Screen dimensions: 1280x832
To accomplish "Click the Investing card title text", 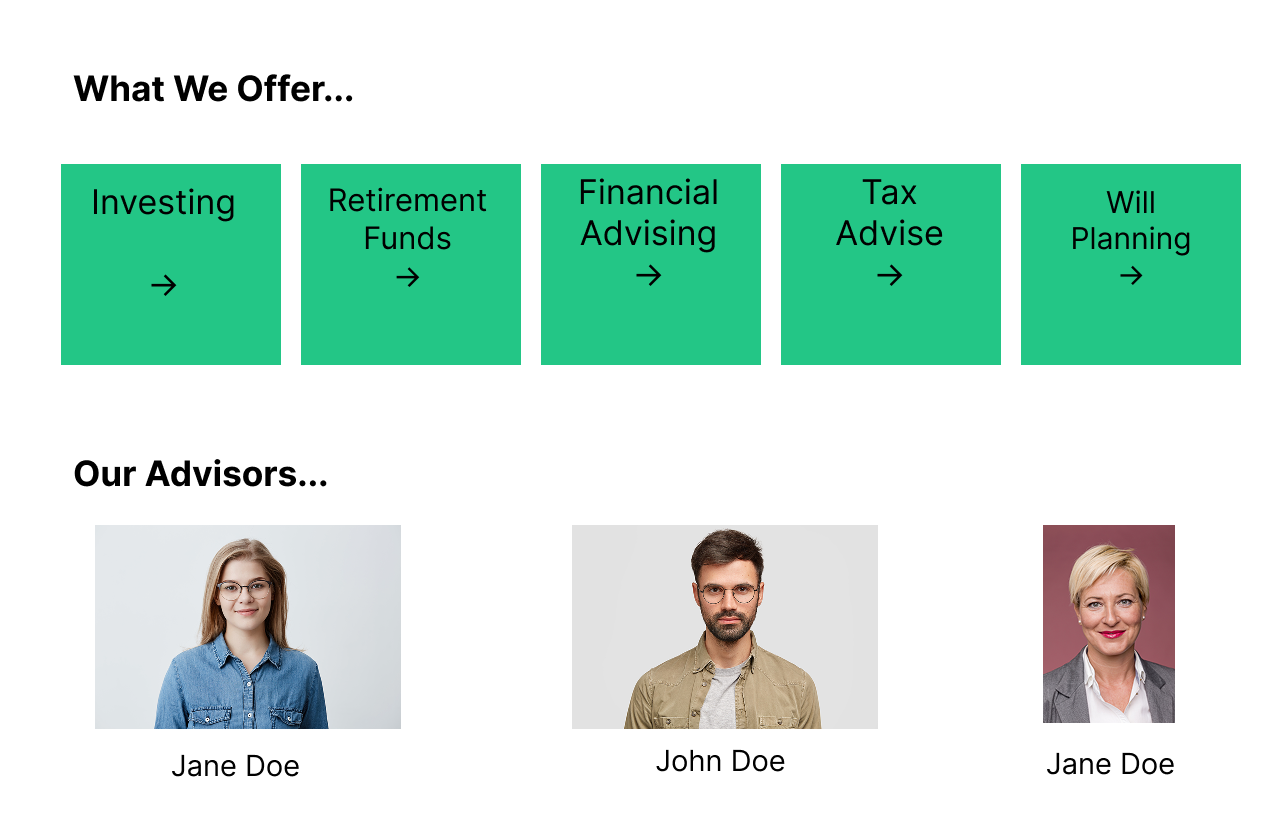I will 163,202.
